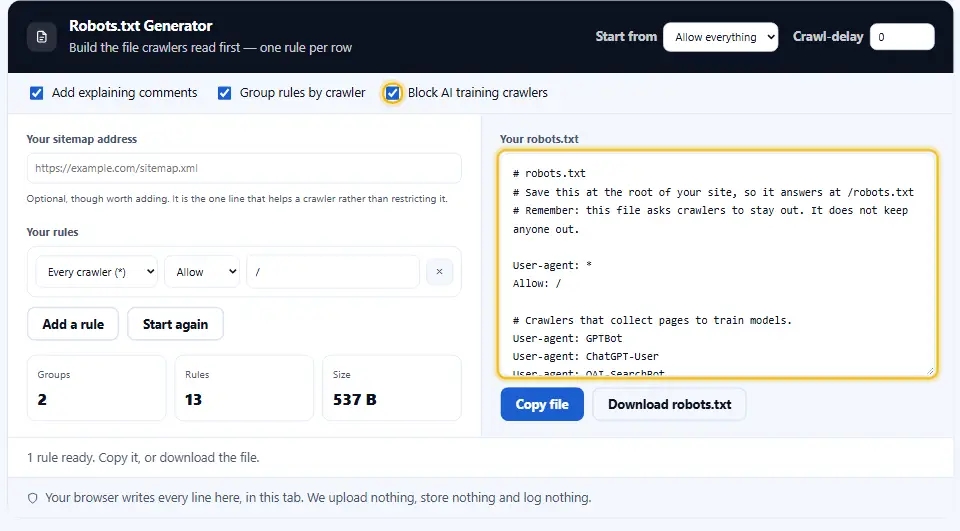Open the Every crawler (*) dropdown
This screenshot has height=531, width=960.
(97, 272)
